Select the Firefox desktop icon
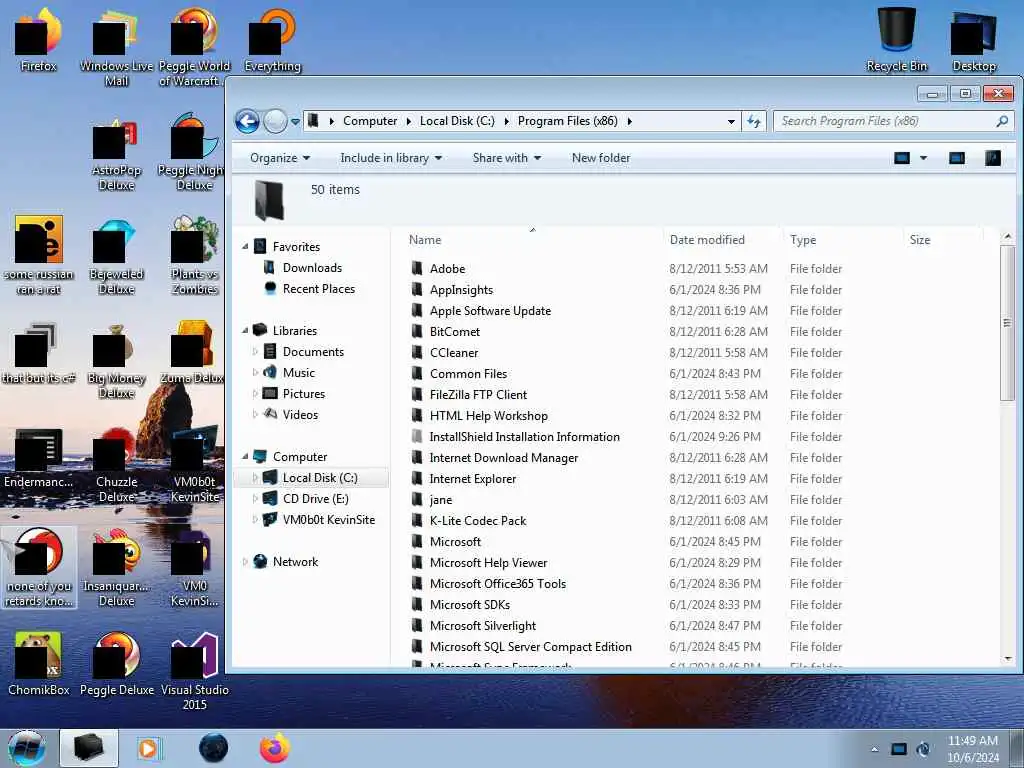This screenshot has width=1024, height=768. coord(38,40)
